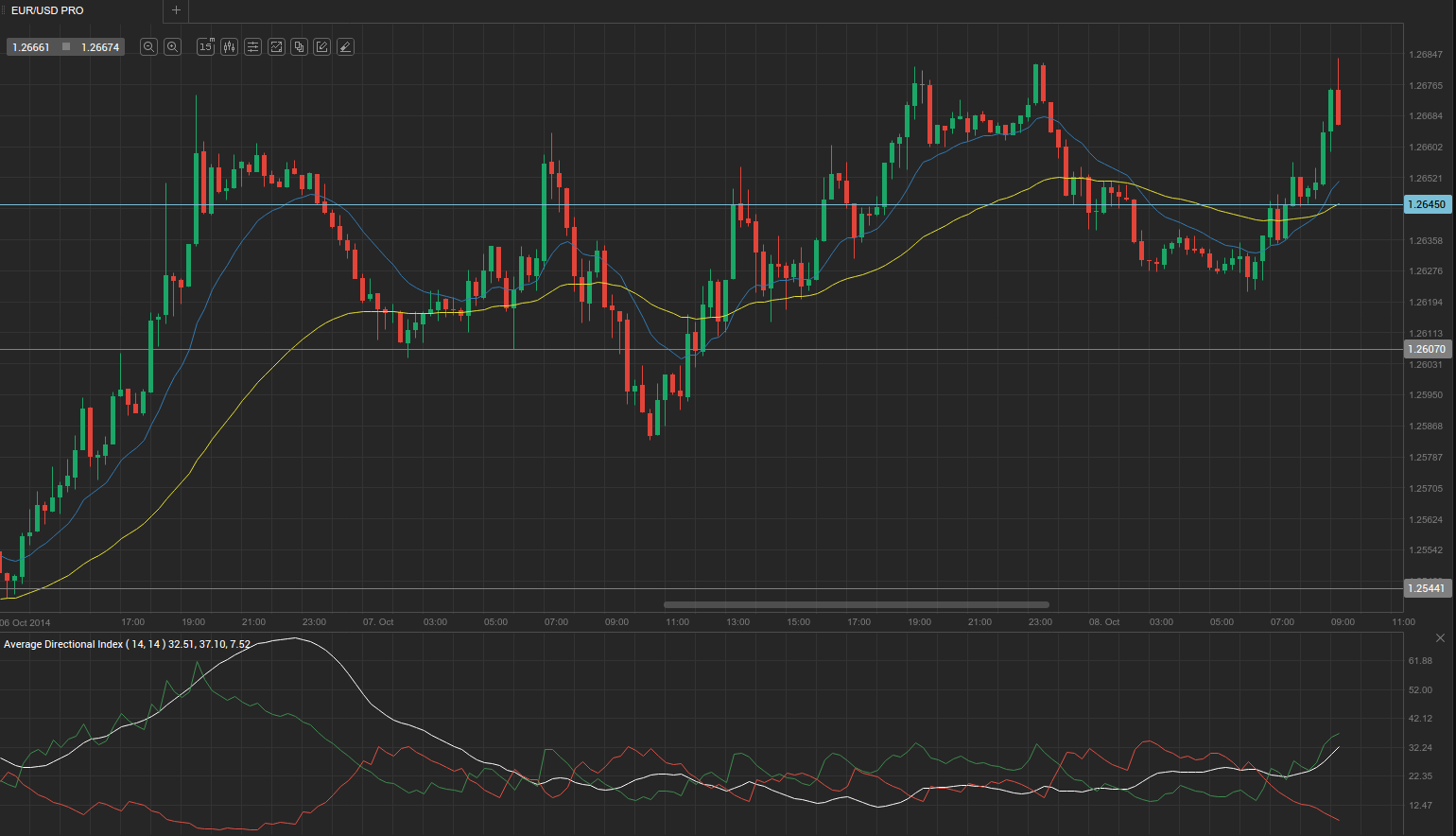
Task: Open the candlestick chart type menu
Action: (x=229, y=46)
